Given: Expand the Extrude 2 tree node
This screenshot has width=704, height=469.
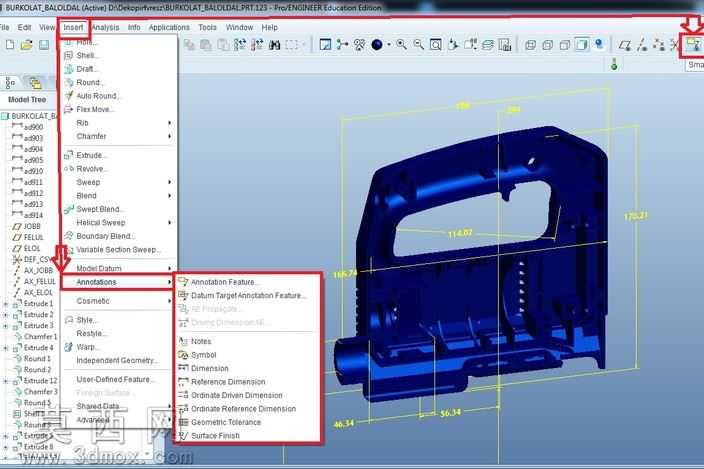Looking at the screenshot, I should (x=5, y=315).
